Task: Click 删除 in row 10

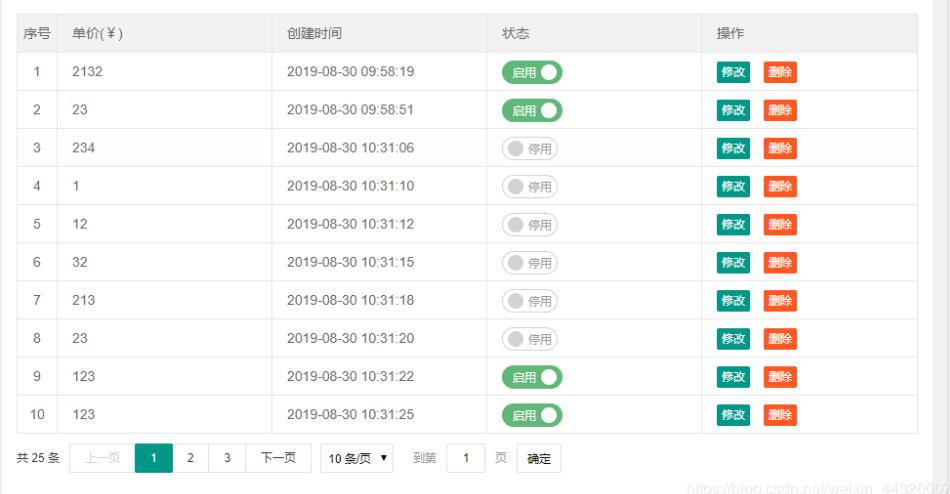Action: (x=780, y=415)
